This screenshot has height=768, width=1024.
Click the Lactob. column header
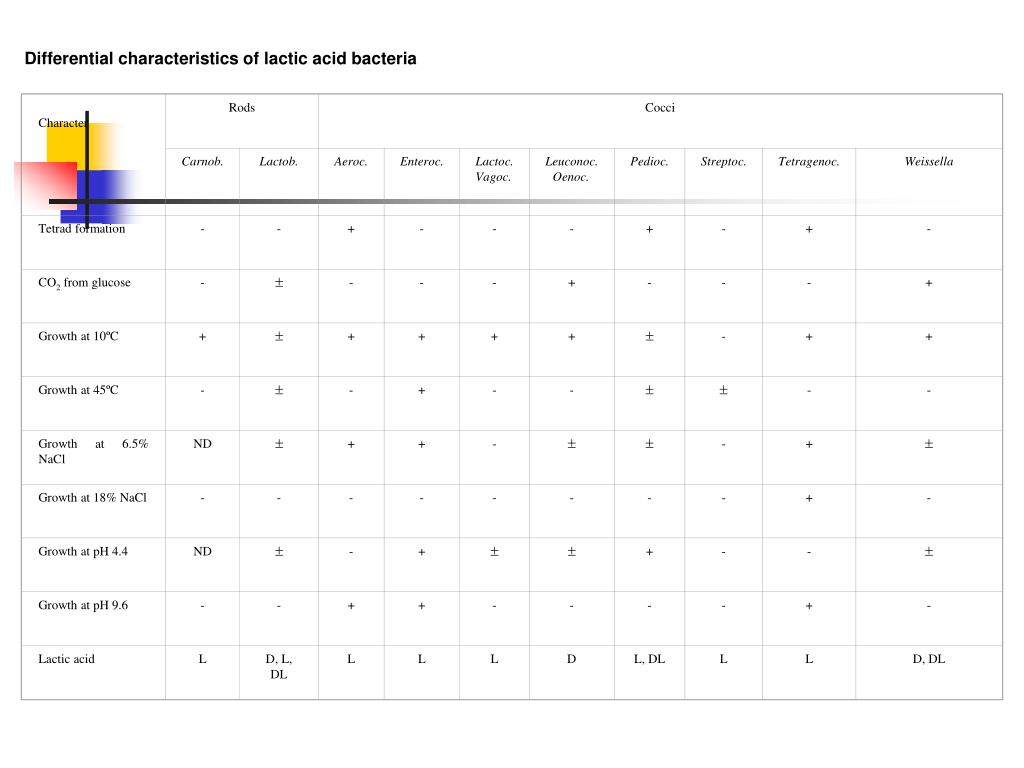(x=278, y=161)
